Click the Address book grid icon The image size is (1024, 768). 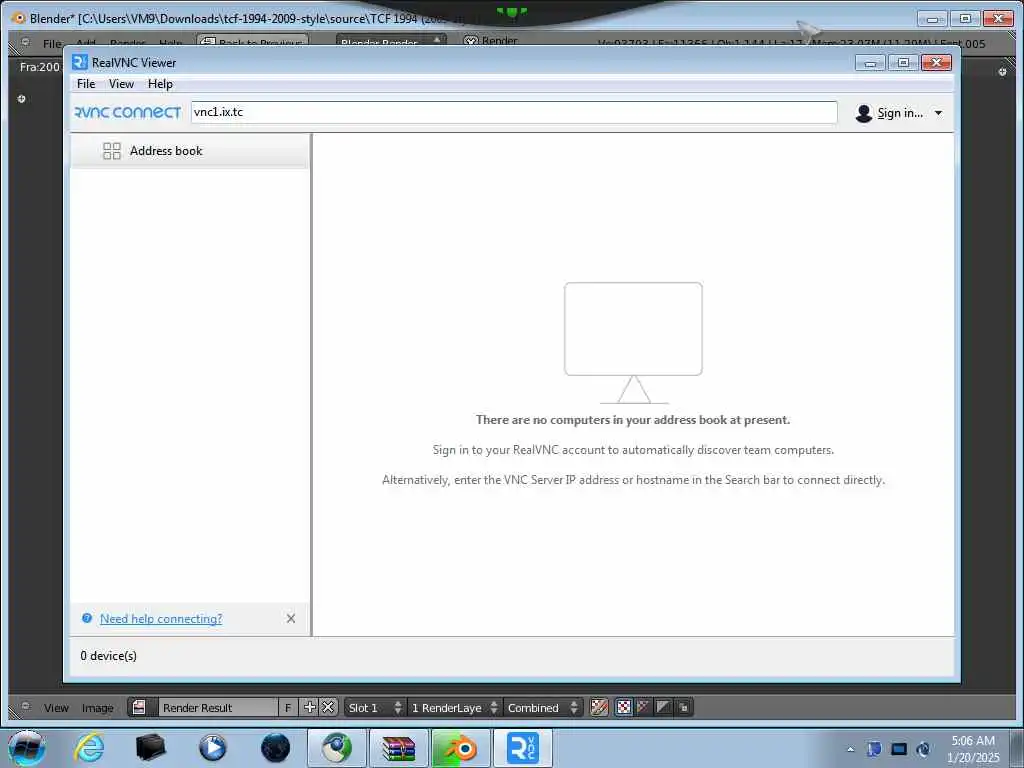click(112, 151)
